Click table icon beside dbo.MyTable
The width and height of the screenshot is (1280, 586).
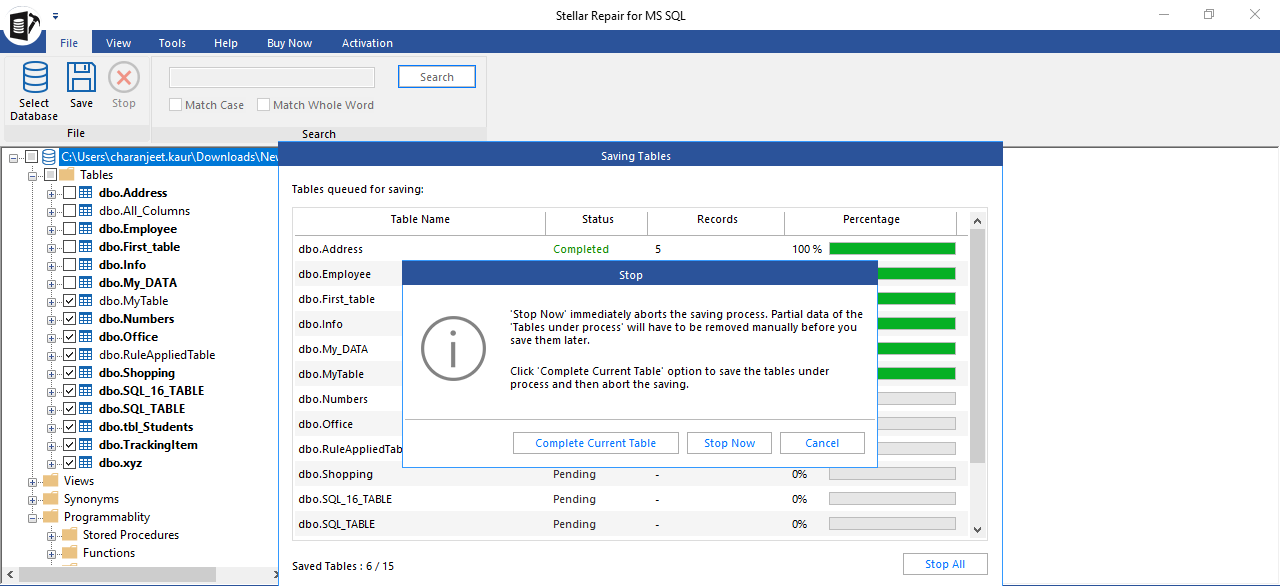86,301
